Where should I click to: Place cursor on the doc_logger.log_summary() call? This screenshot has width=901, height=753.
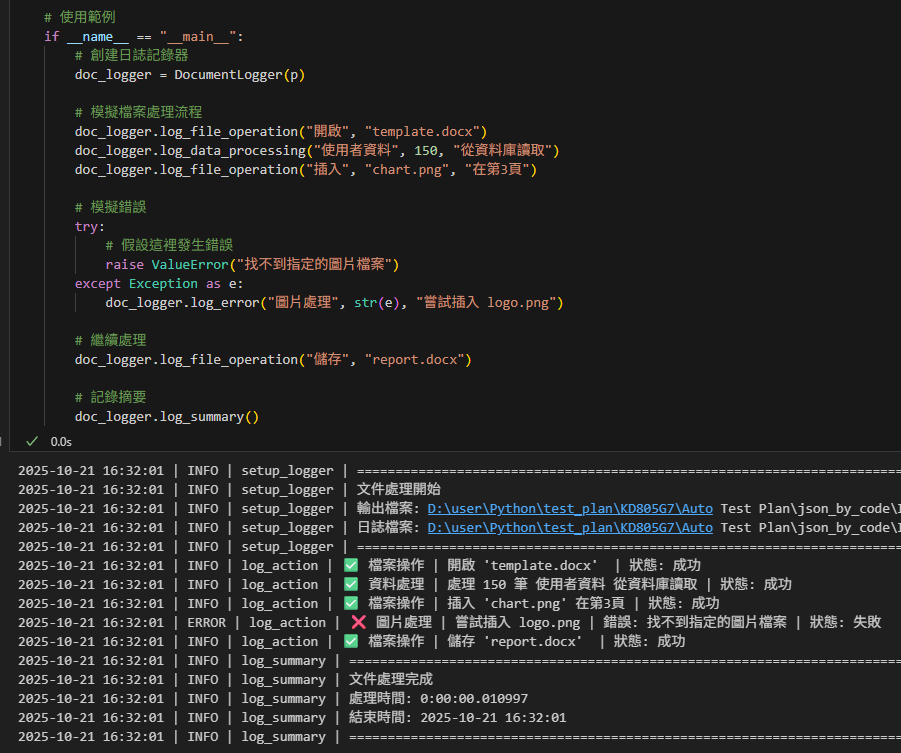166,416
